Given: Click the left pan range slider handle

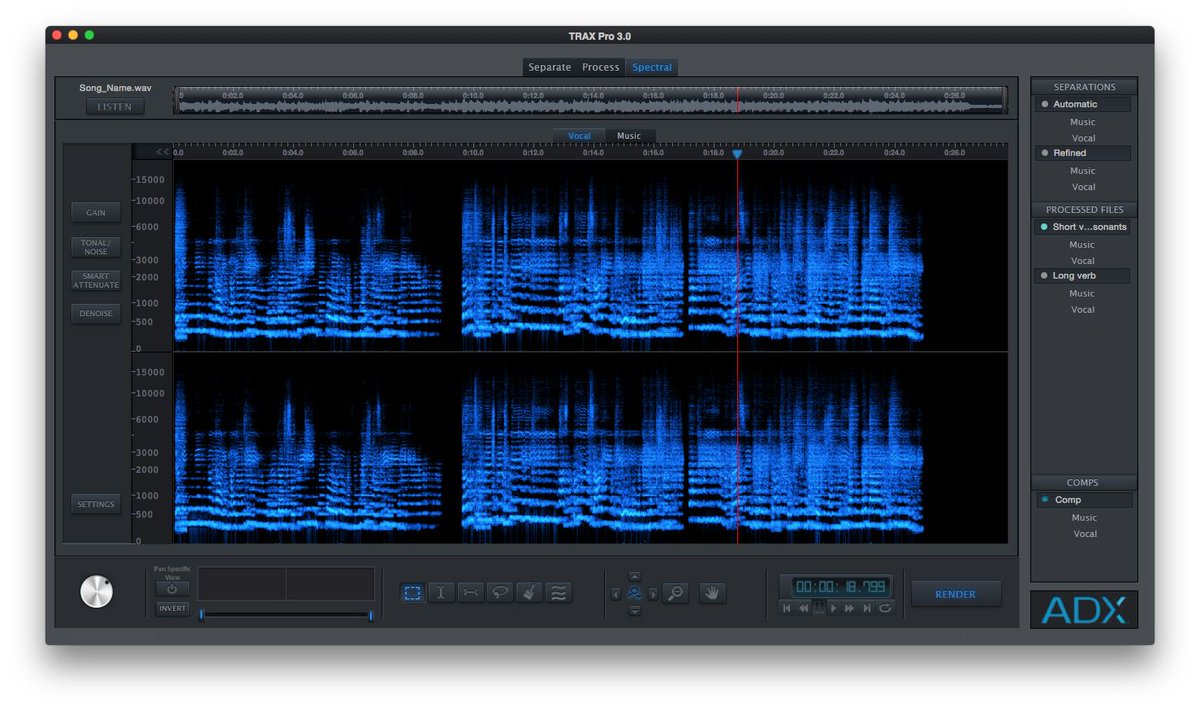Looking at the screenshot, I should tap(202, 615).
